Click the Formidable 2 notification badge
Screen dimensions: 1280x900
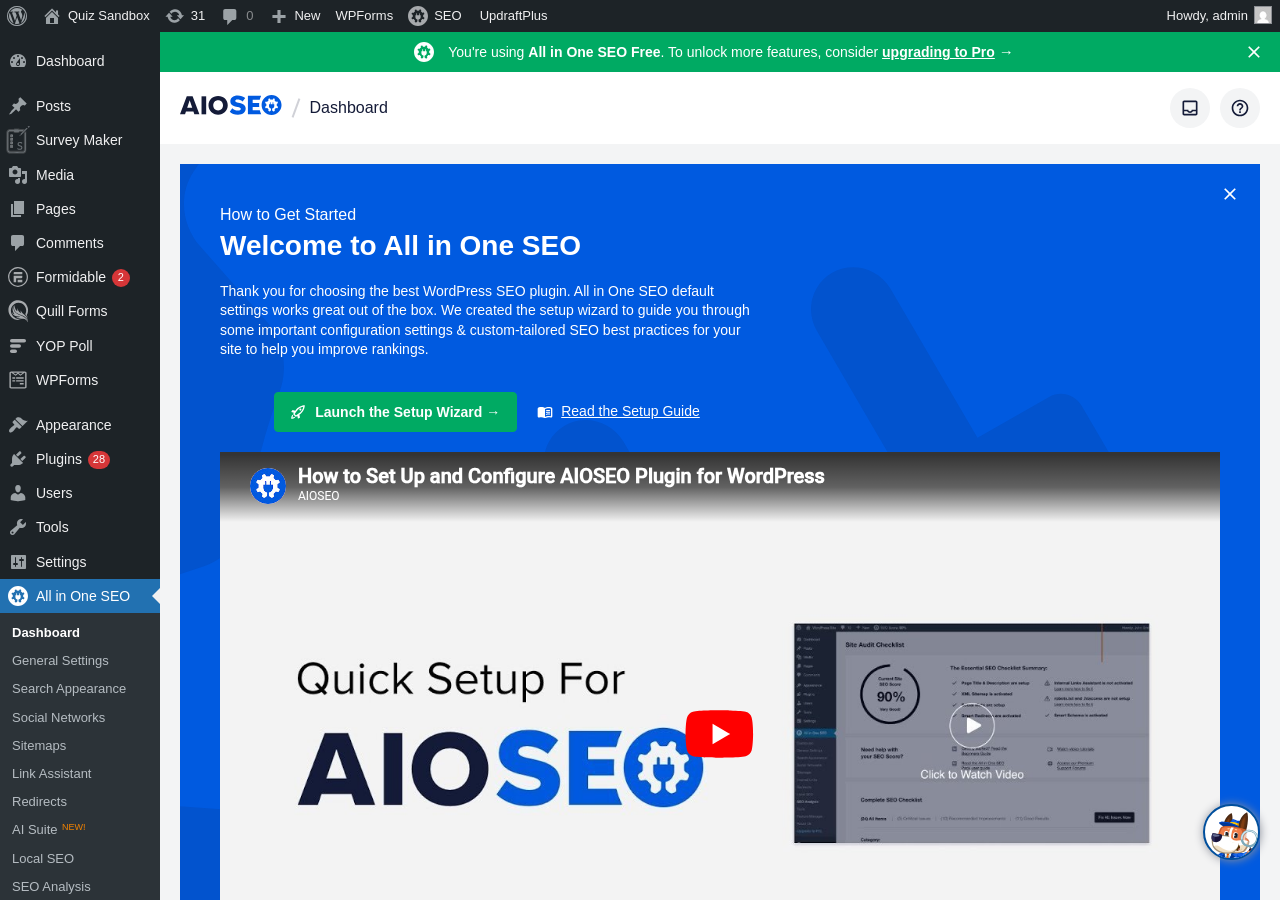pyautogui.click(x=121, y=278)
